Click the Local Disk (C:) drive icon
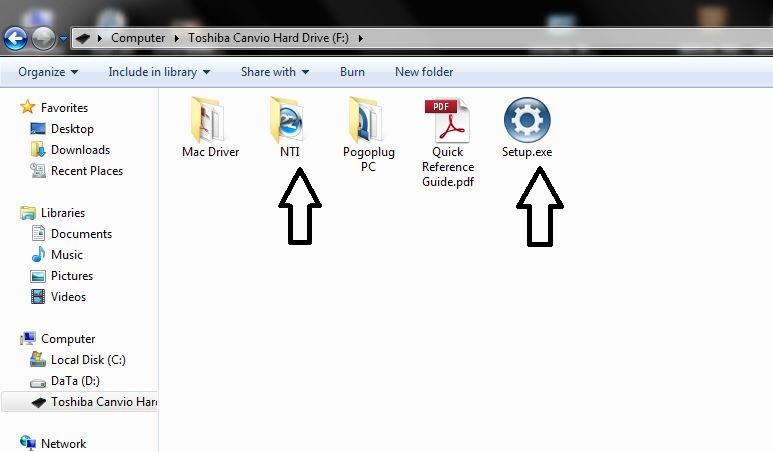773x452 pixels. point(38,359)
